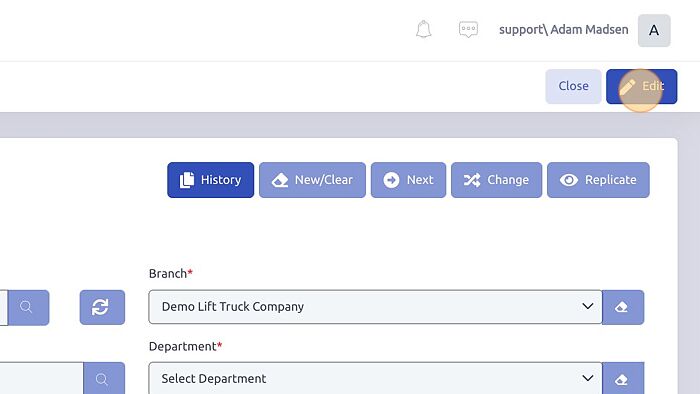Click the user avatar with letter A
The height and width of the screenshot is (394, 700).
pos(654,30)
